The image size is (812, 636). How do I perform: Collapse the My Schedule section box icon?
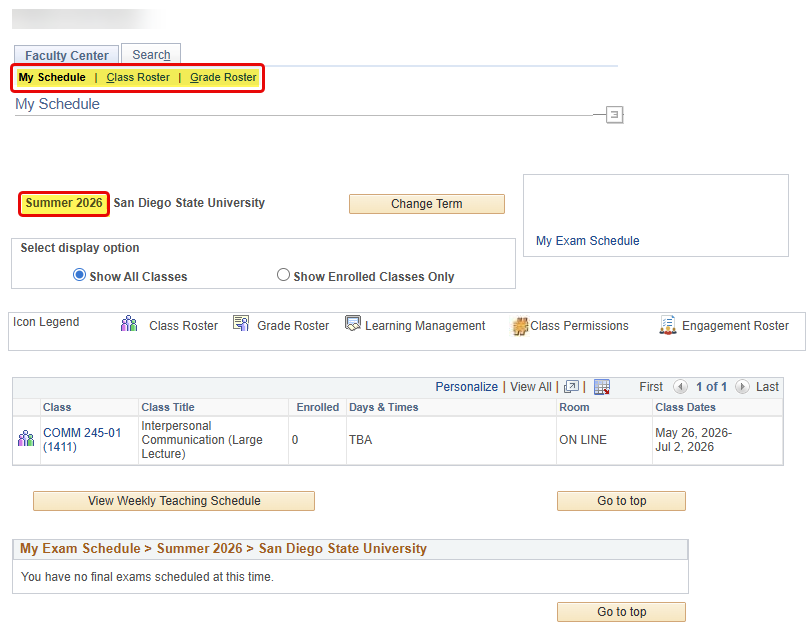pos(615,115)
